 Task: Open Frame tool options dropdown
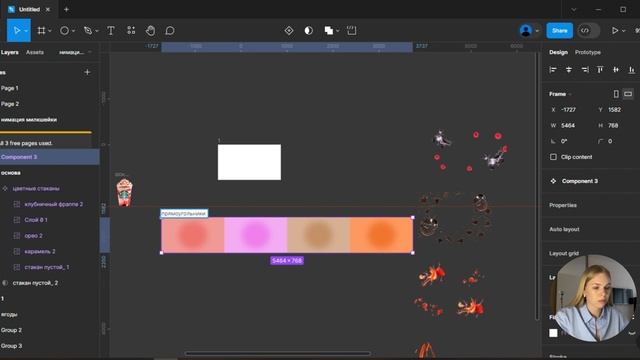pos(50,31)
